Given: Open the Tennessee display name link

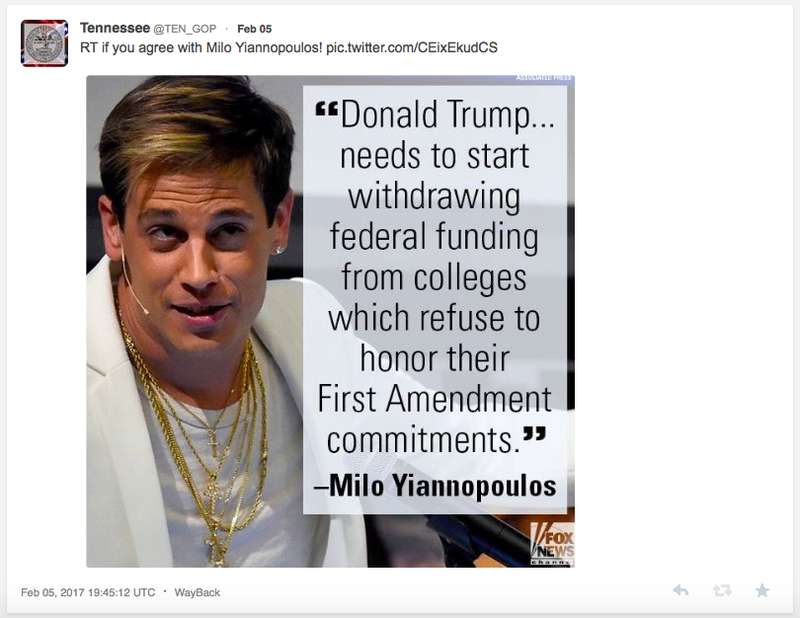Looking at the screenshot, I should 115,28.
